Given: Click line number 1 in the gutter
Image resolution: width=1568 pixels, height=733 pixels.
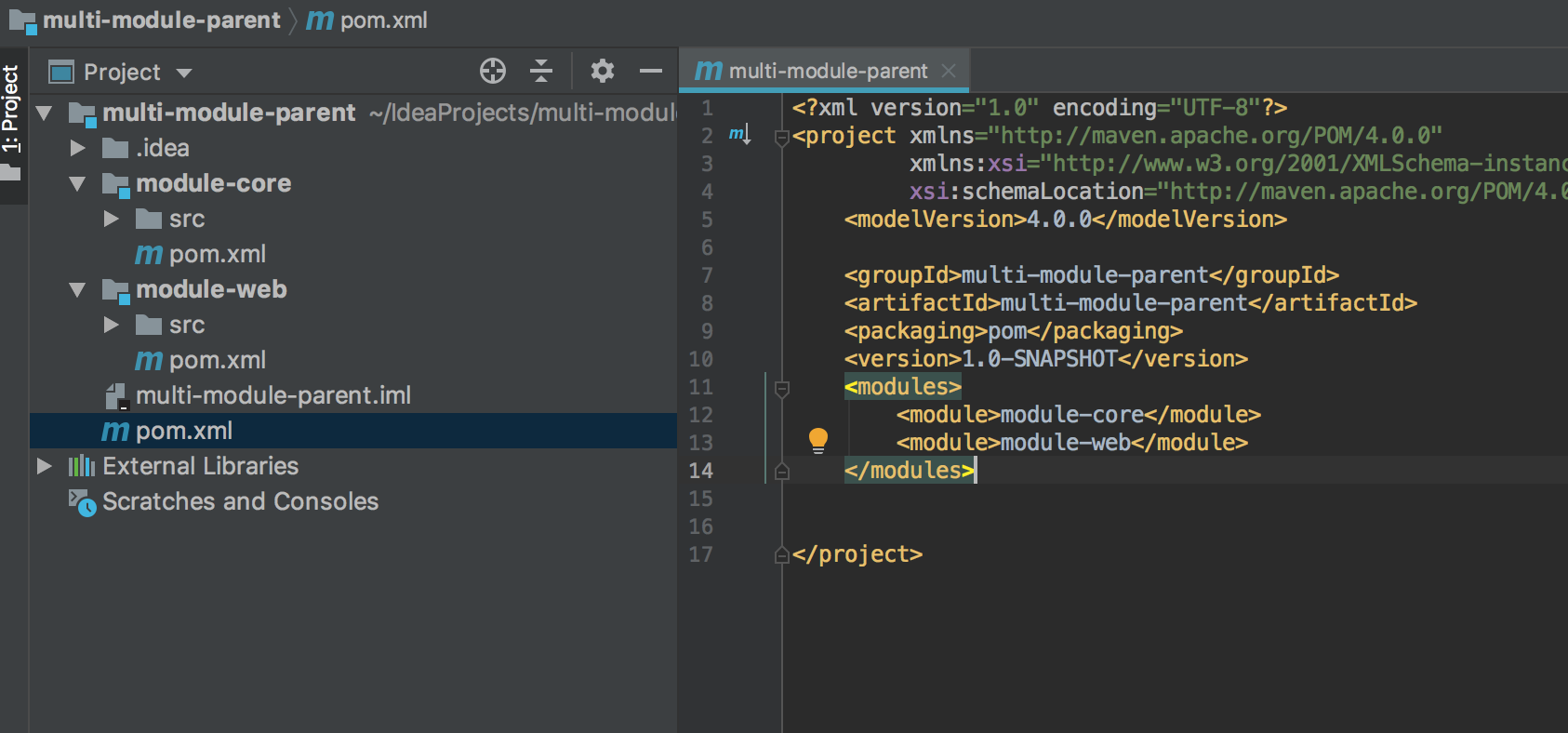Looking at the screenshot, I should point(707,108).
